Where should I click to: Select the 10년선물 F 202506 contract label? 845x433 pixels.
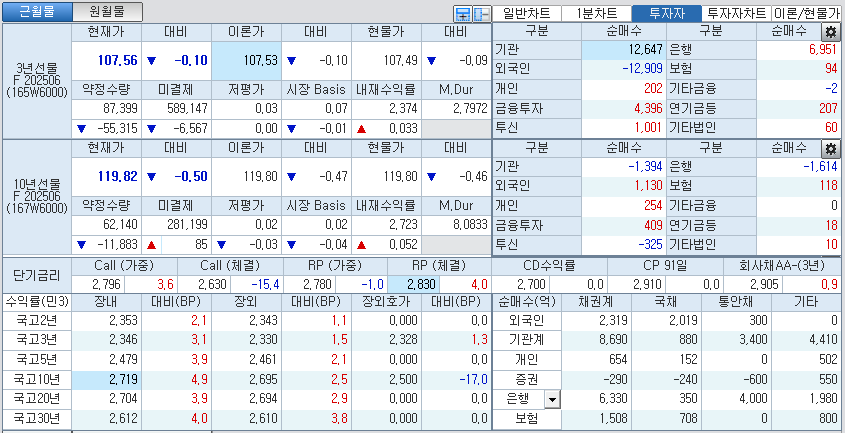pos(37,197)
